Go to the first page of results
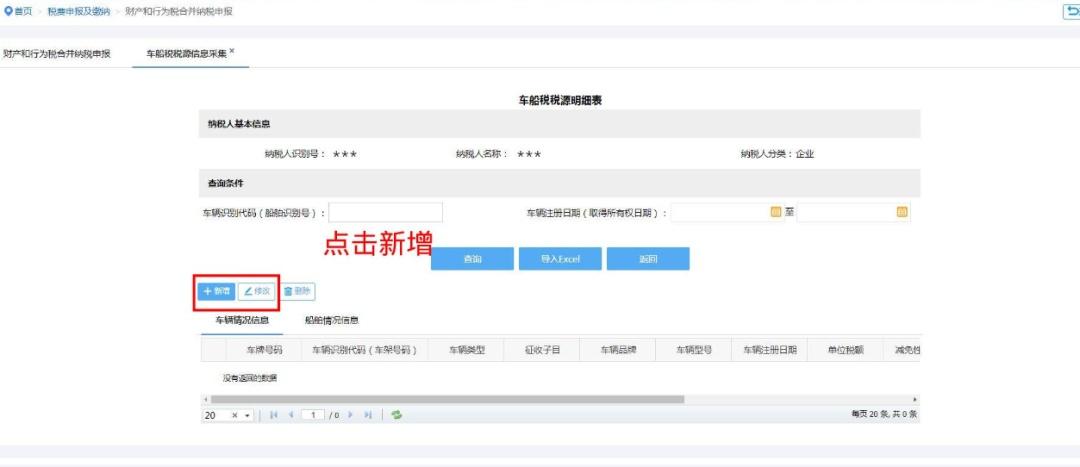The image size is (1080, 467). click(274, 415)
